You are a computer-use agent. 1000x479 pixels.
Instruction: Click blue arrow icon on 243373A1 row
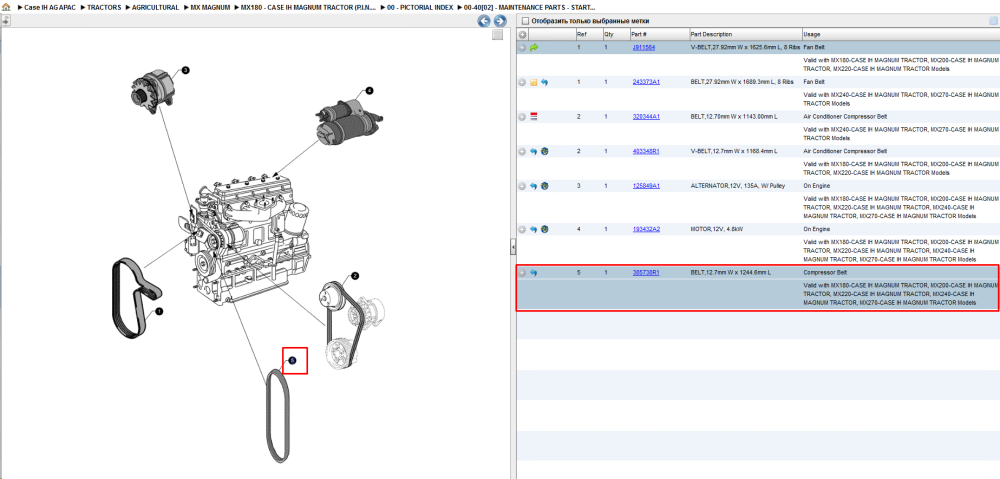tap(544, 82)
